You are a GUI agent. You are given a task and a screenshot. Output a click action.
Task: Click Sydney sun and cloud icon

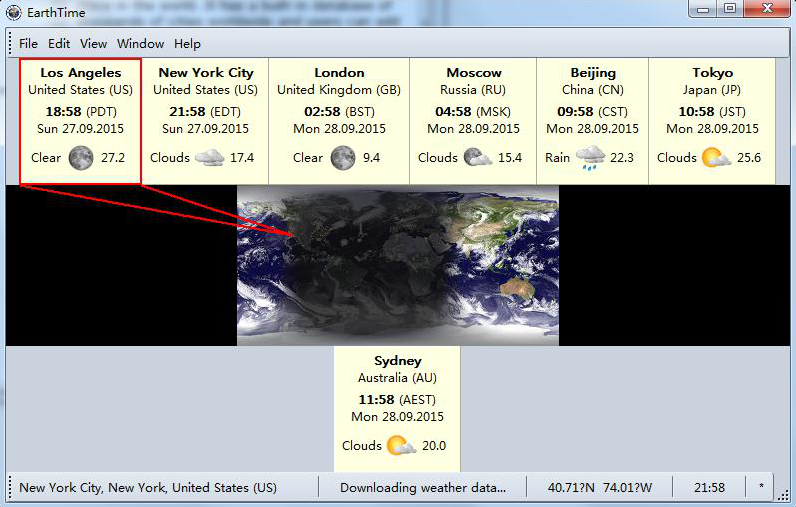[401, 446]
